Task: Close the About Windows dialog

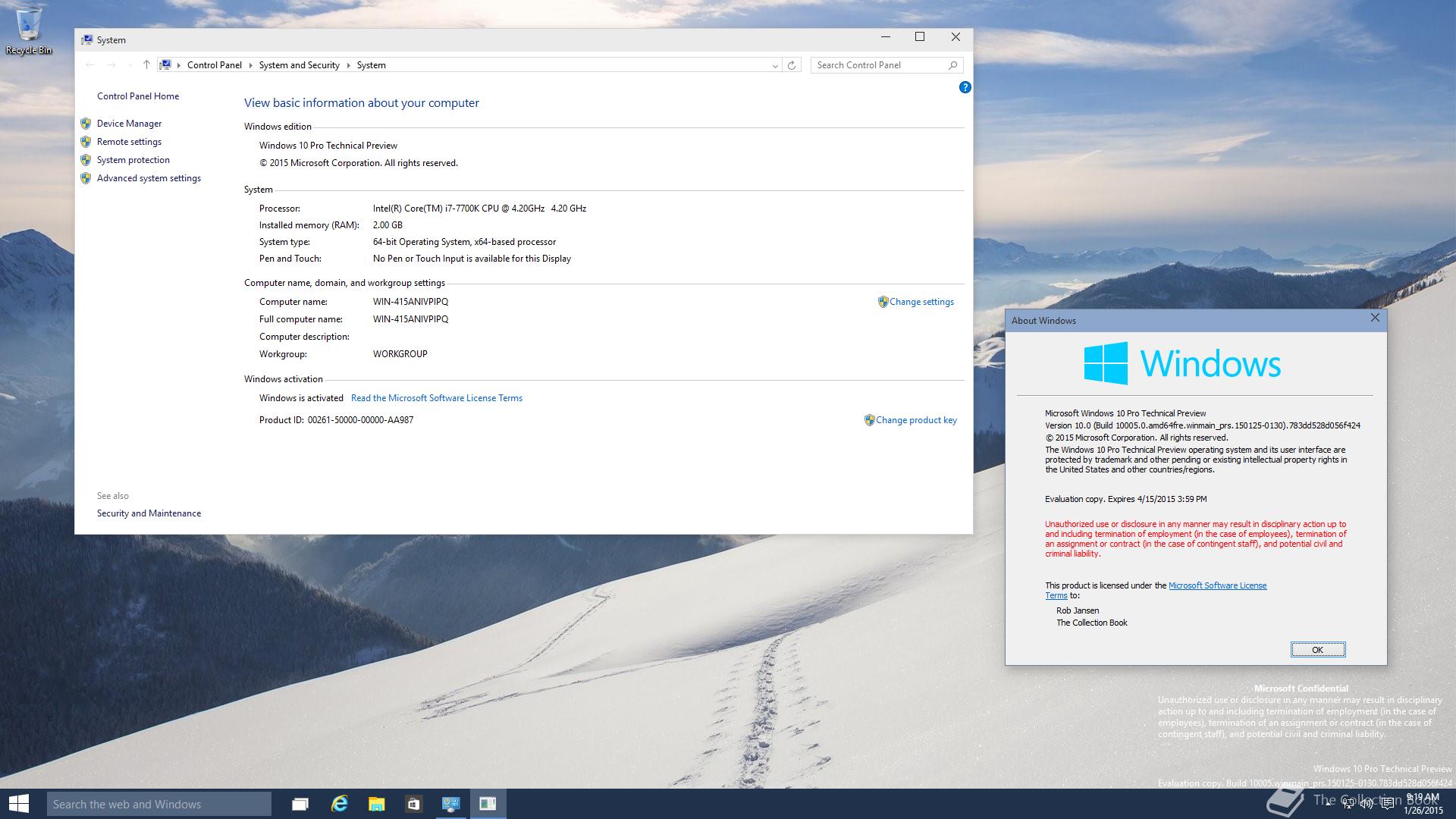Action: pos(1375,318)
